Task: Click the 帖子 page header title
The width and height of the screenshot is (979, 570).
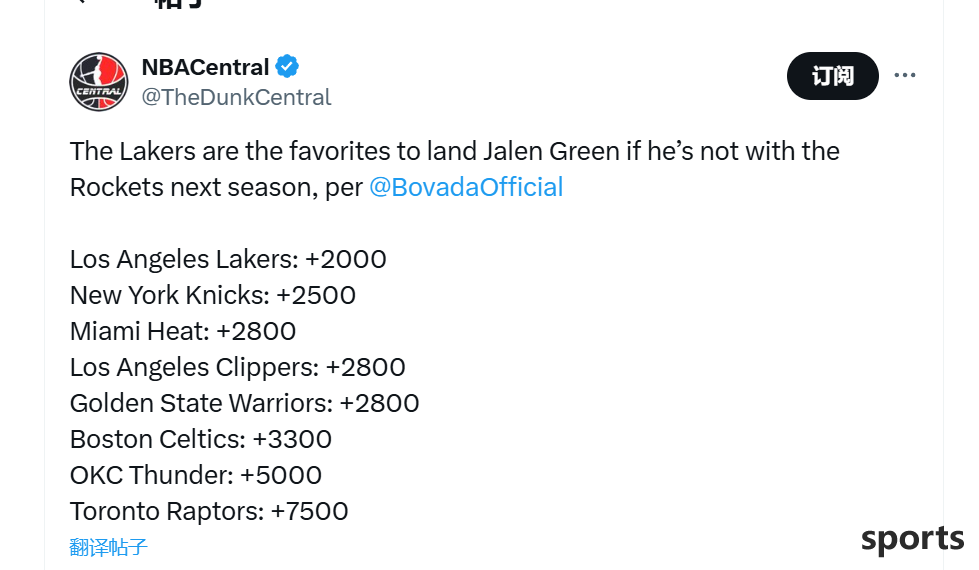Action: (x=178, y=4)
